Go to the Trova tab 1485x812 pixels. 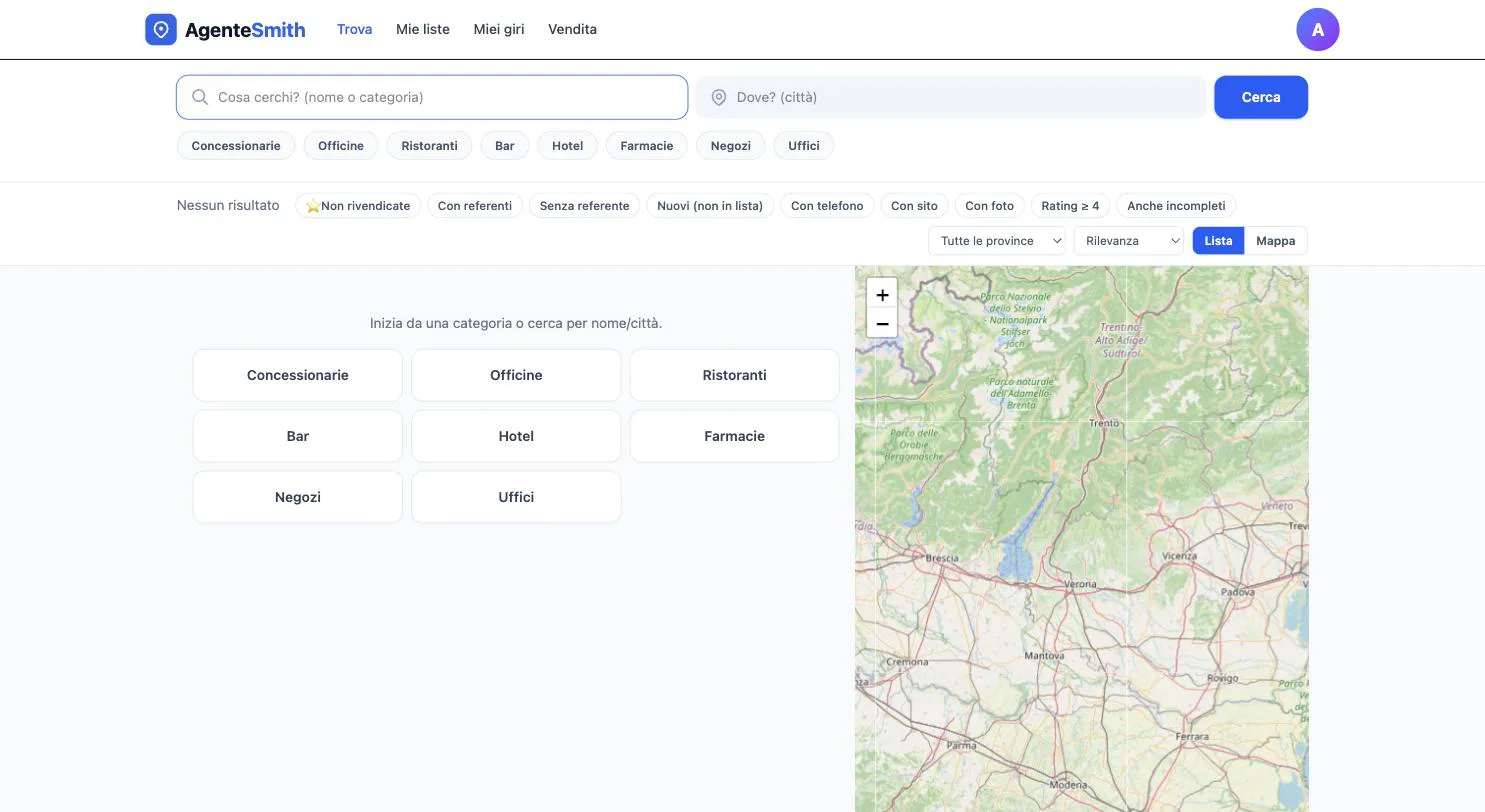[354, 30]
